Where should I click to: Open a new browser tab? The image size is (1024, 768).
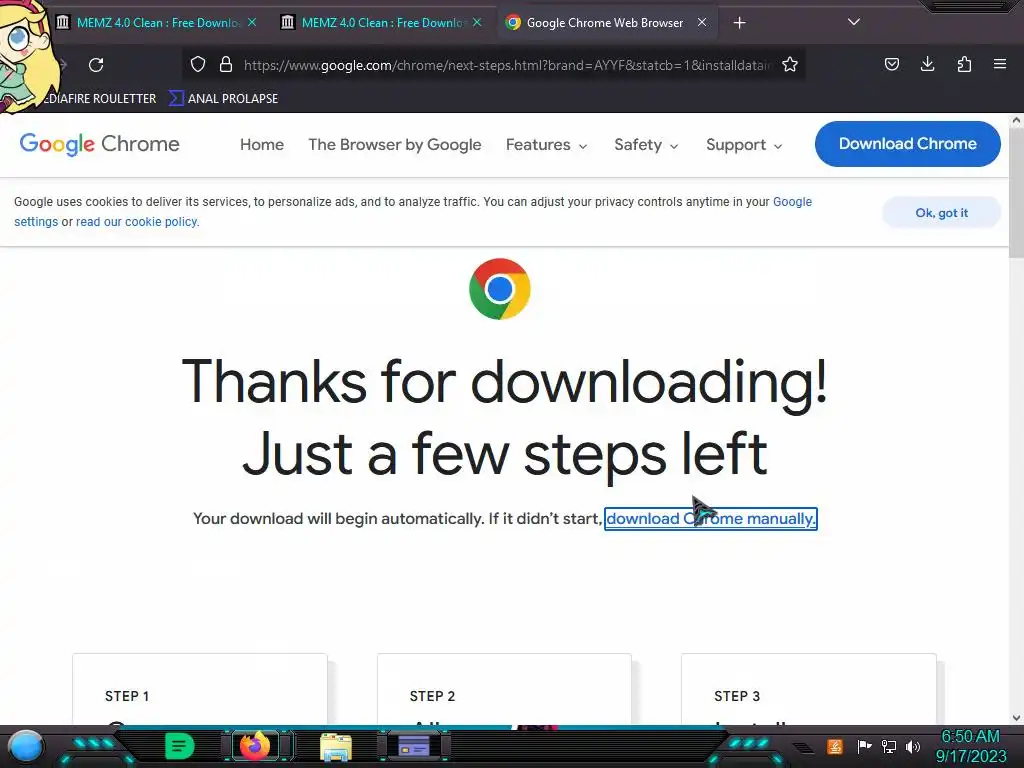(739, 23)
